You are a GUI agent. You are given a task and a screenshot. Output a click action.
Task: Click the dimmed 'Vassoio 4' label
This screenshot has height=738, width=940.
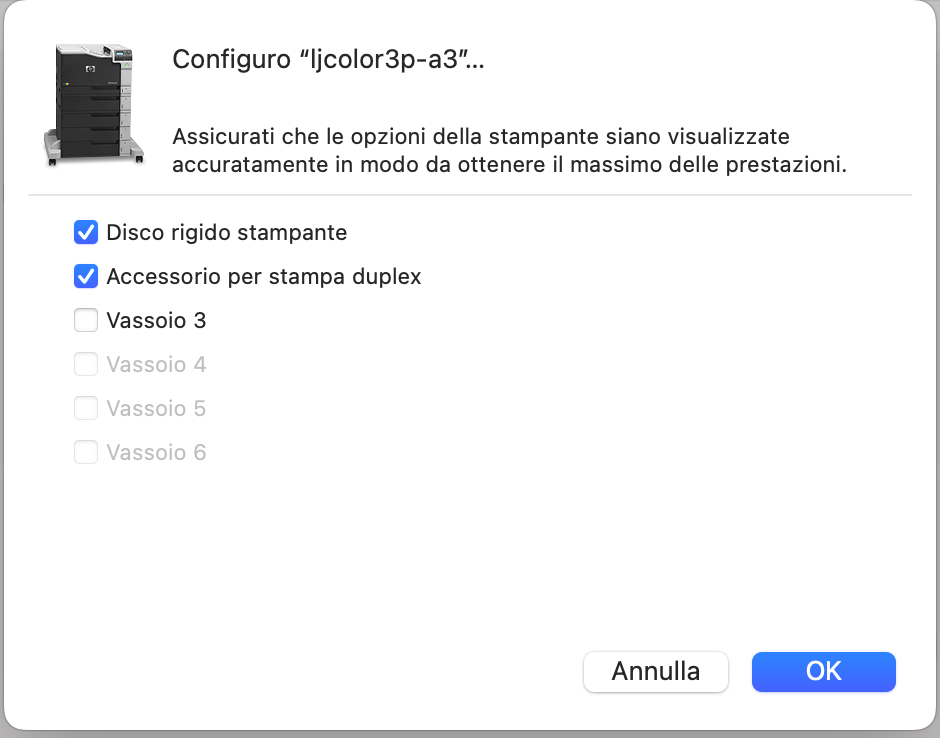pyautogui.click(x=156, y=365)
